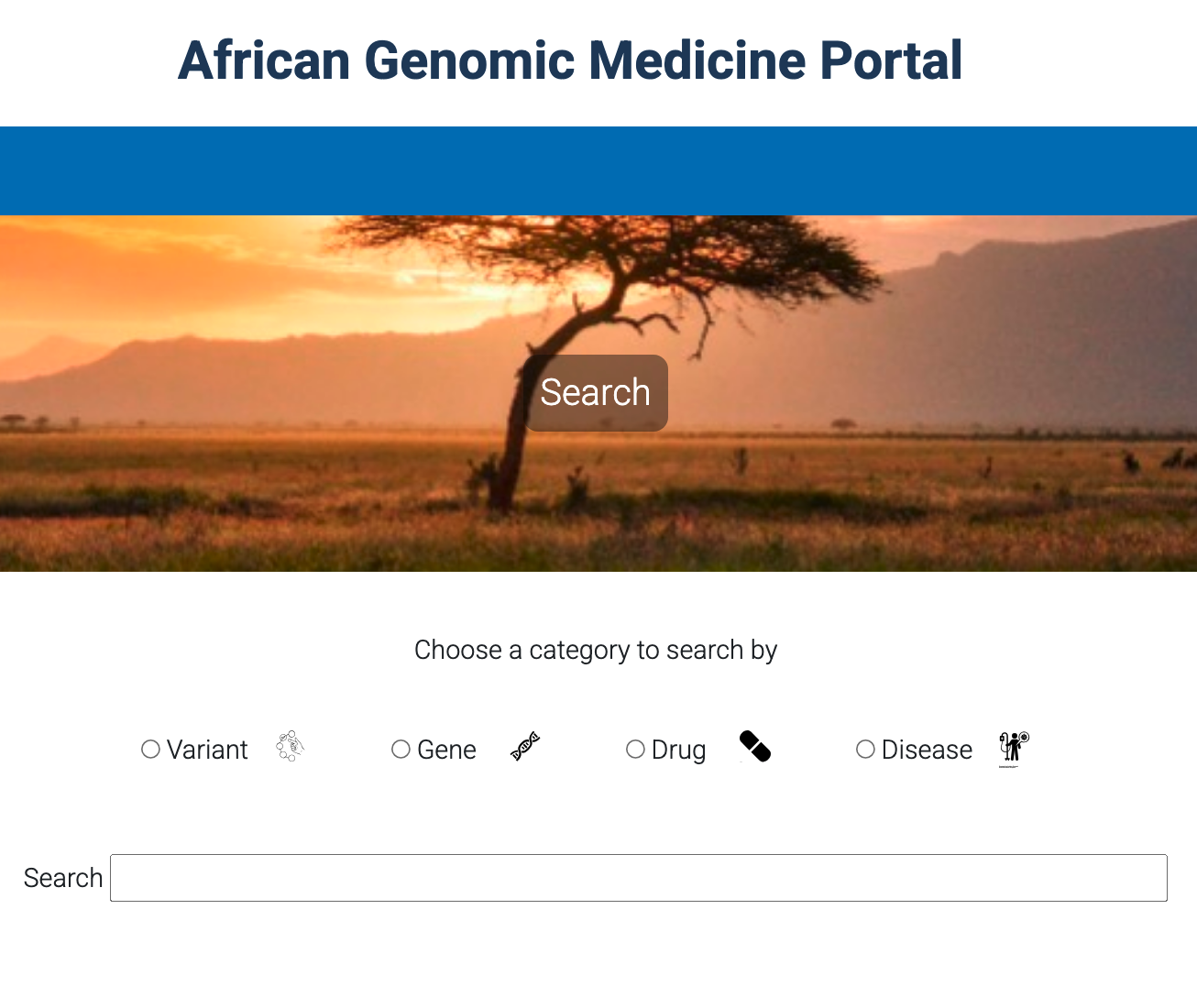Choose the Drug radio button
The width and height of the screenshot is (1197, 1008).
click(635, 750)
